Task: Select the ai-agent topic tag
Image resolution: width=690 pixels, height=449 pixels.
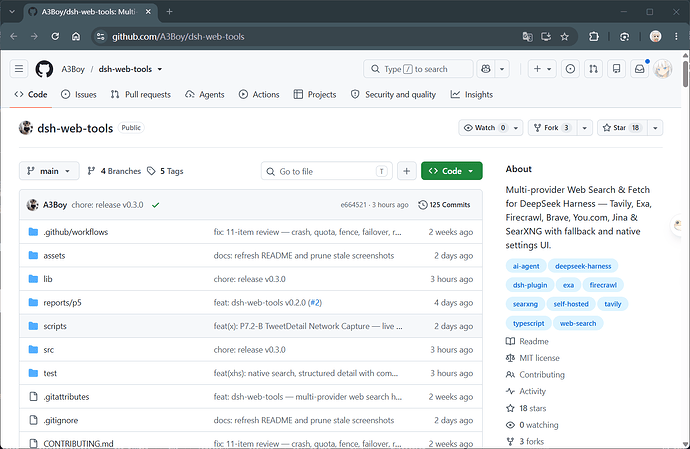Action: [526, 266]
